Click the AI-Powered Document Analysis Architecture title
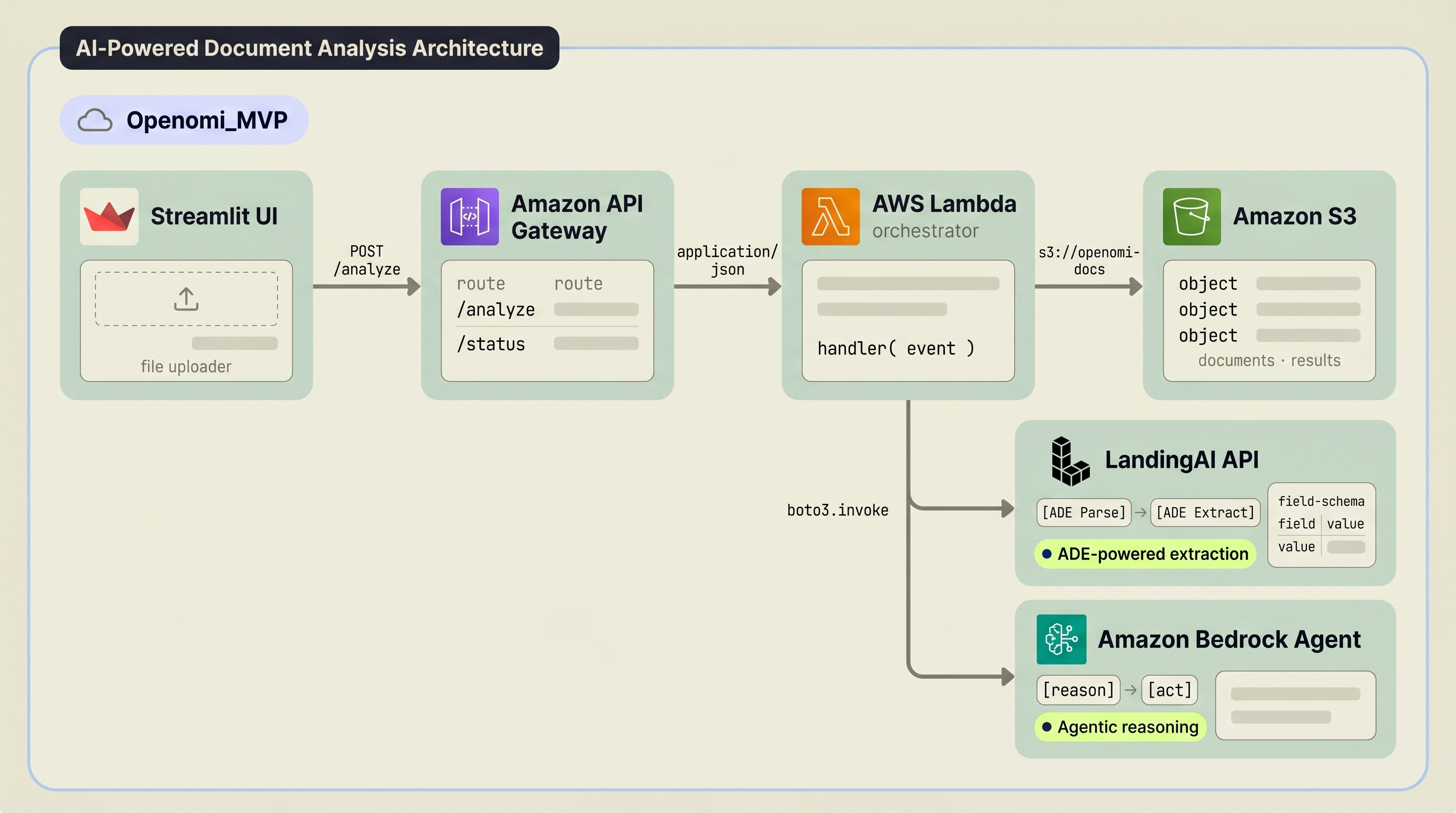The image size is (1456, 813). click(309, 48)
